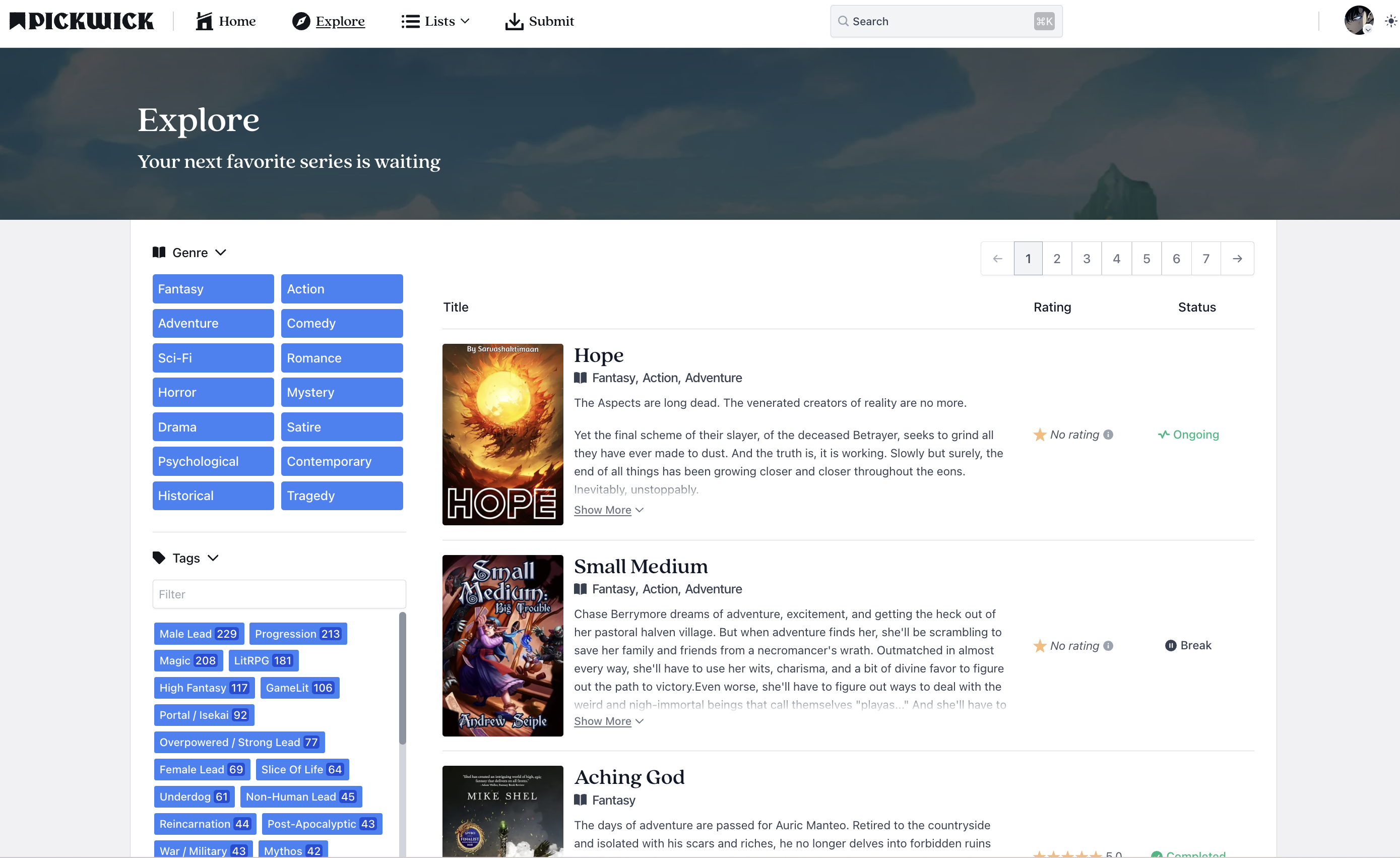
Task: Click the info icon beside Hope's rating
Action: [1108, 435]
